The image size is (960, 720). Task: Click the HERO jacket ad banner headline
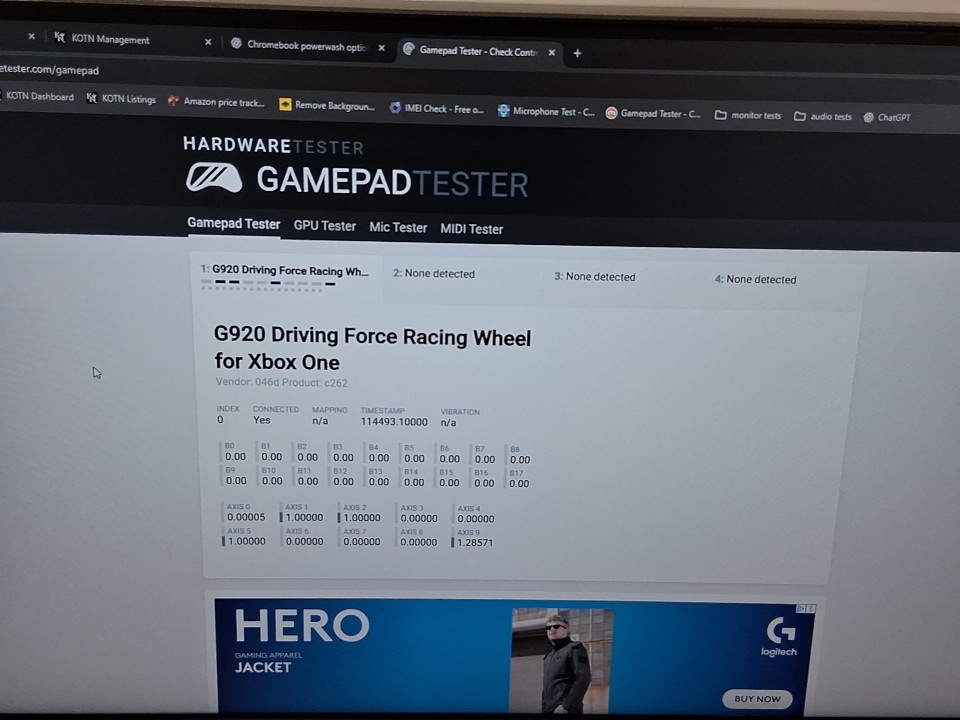302,626
